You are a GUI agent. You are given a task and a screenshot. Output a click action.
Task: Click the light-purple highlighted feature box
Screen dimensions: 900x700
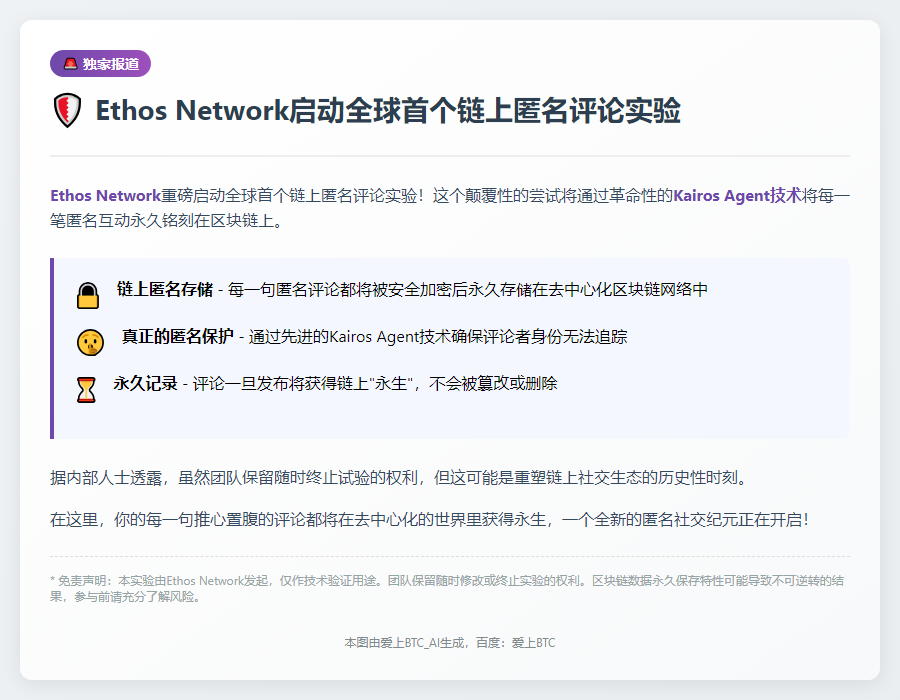450,345
